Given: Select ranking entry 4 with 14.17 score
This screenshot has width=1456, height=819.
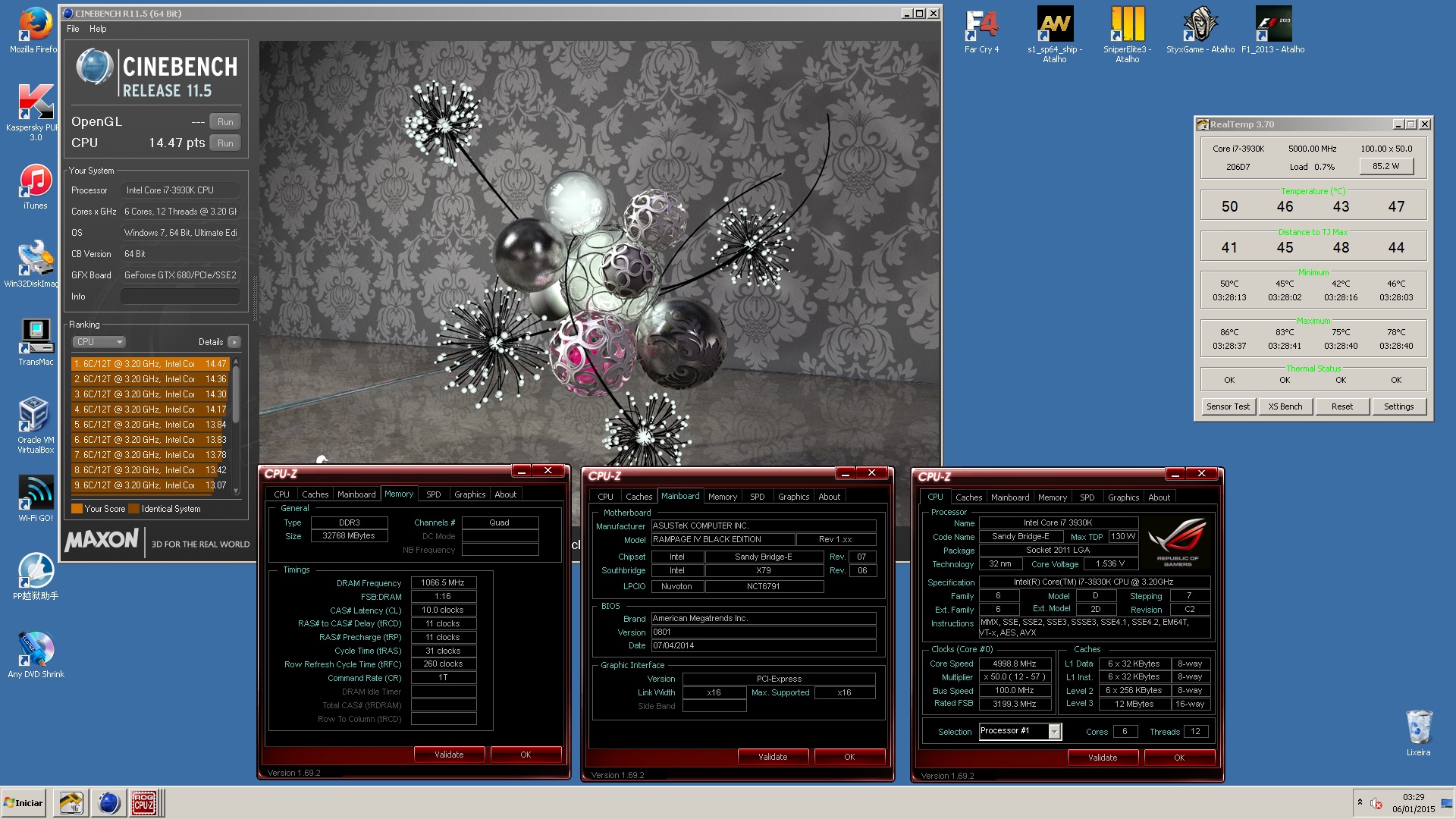Looking at the screenshot, I should [150, 409].
